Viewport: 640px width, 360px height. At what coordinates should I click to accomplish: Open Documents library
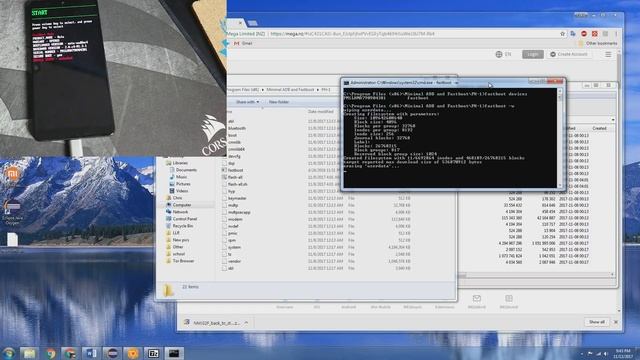tap(186, 170)
